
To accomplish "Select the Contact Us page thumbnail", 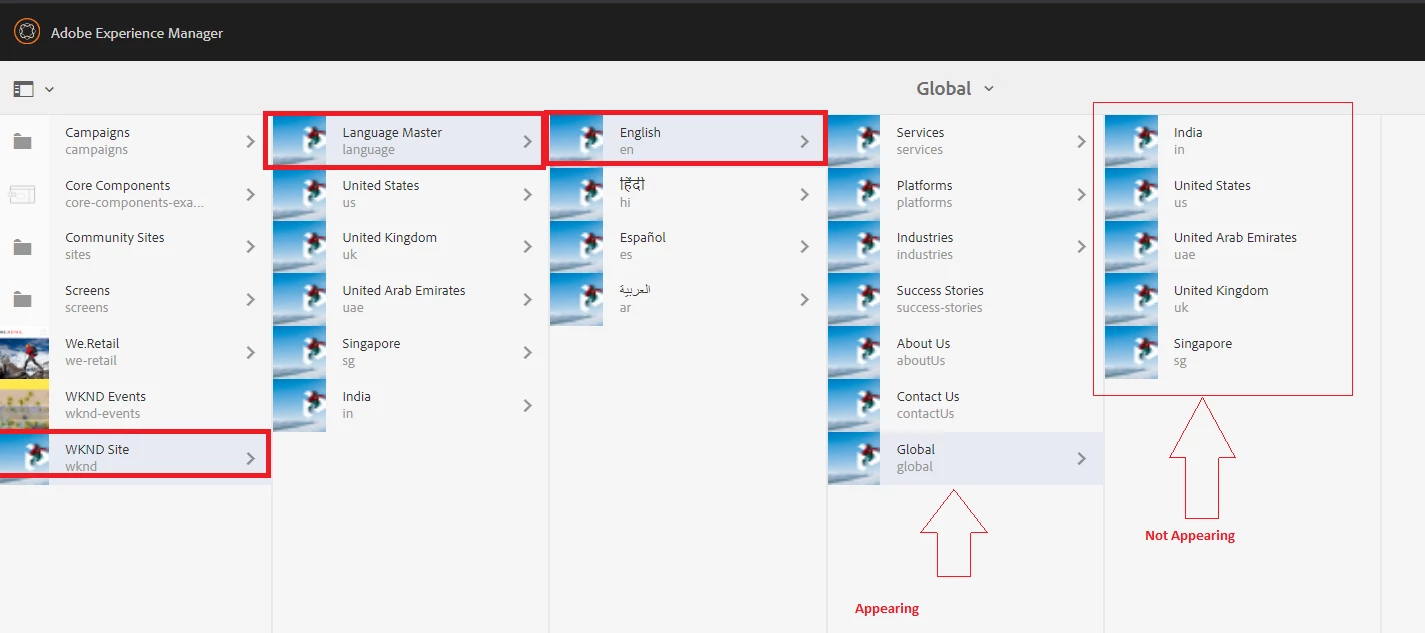I will point(854,405).
